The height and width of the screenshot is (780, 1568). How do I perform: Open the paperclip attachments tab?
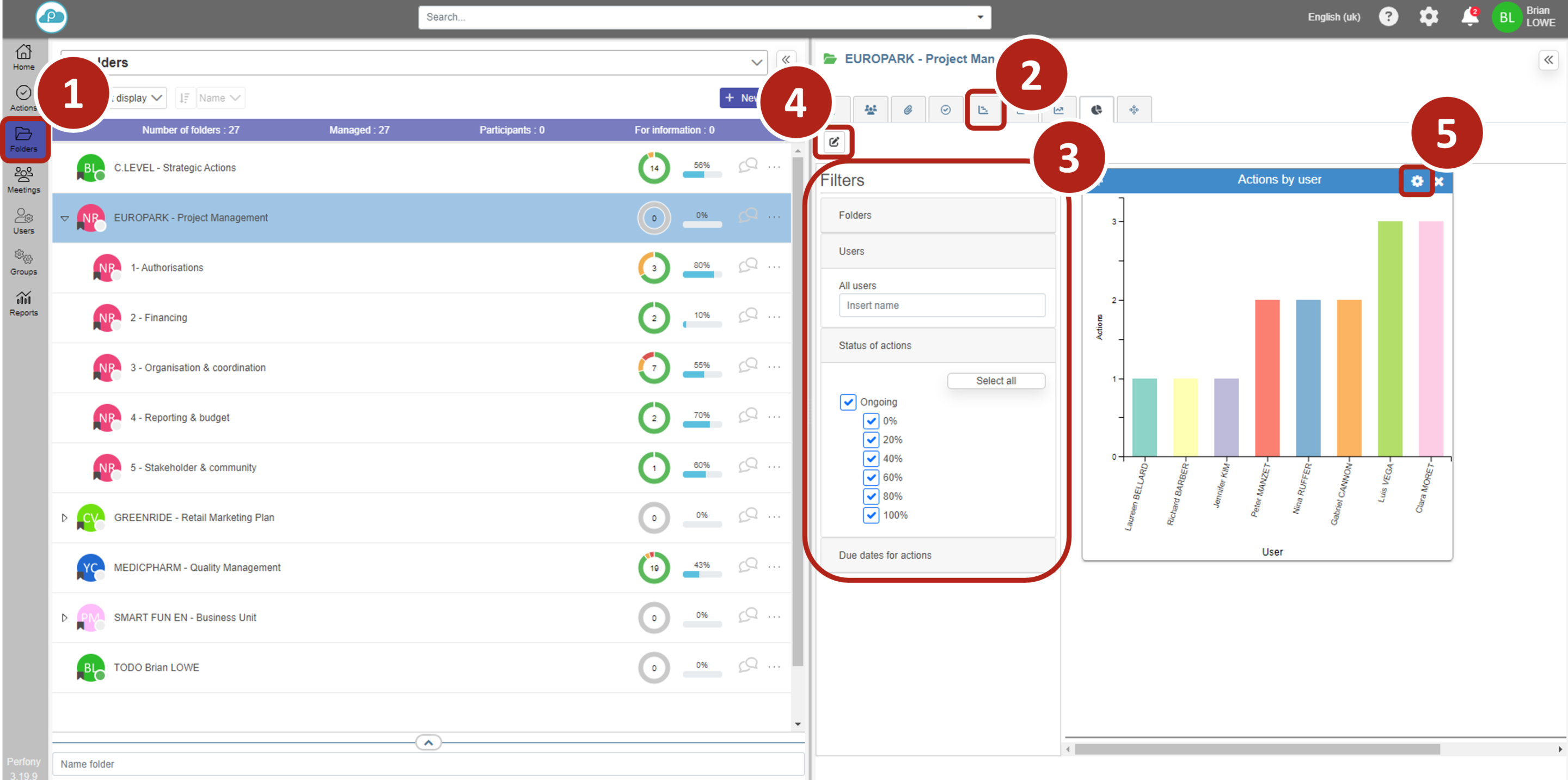(x=908, y=109)
